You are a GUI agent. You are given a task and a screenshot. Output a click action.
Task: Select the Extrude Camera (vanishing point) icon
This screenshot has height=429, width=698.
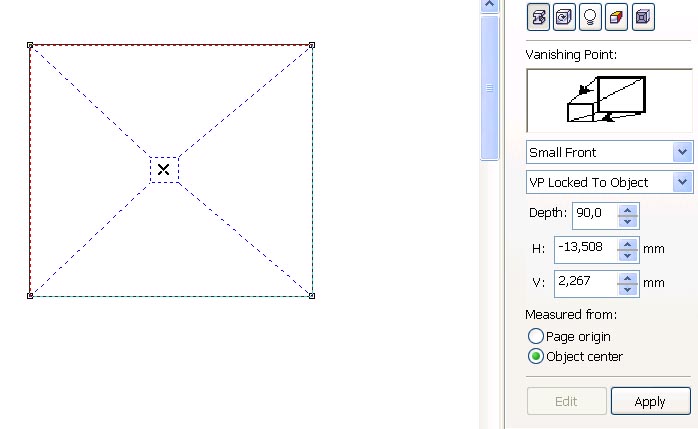pyautogui.click(x=538, y=17)
